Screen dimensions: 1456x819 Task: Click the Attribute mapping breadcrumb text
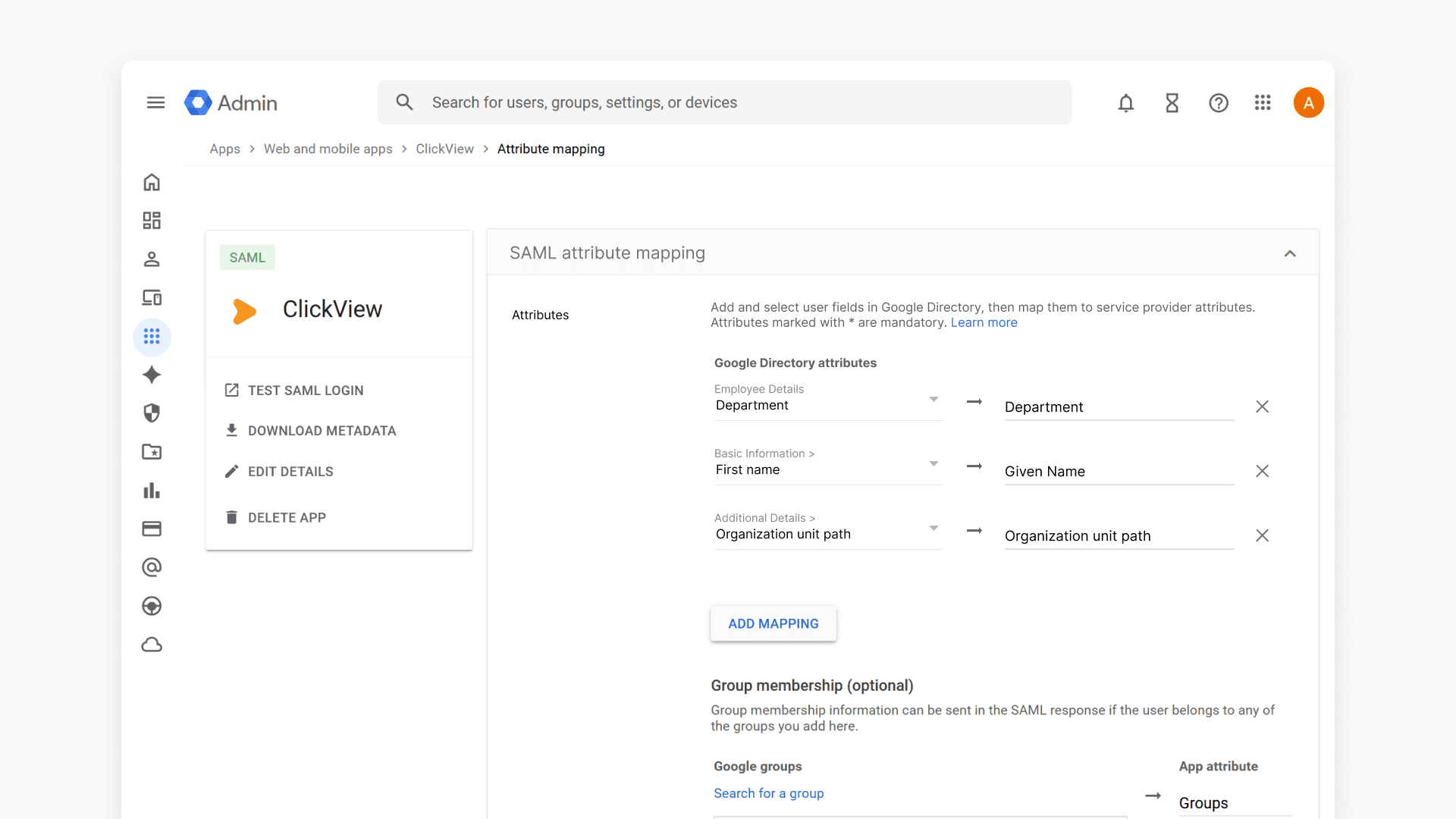551,149
